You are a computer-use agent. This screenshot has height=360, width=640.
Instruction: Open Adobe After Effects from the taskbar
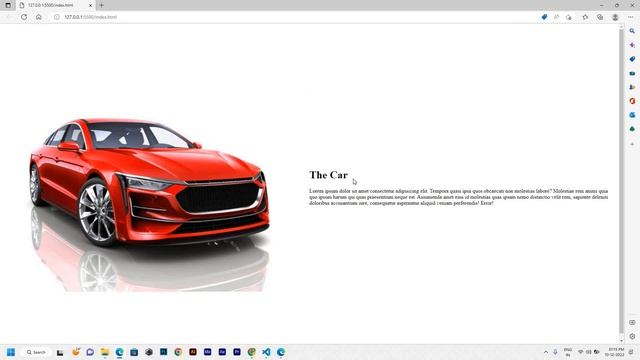pyautogui.click(x=222, y=351)
